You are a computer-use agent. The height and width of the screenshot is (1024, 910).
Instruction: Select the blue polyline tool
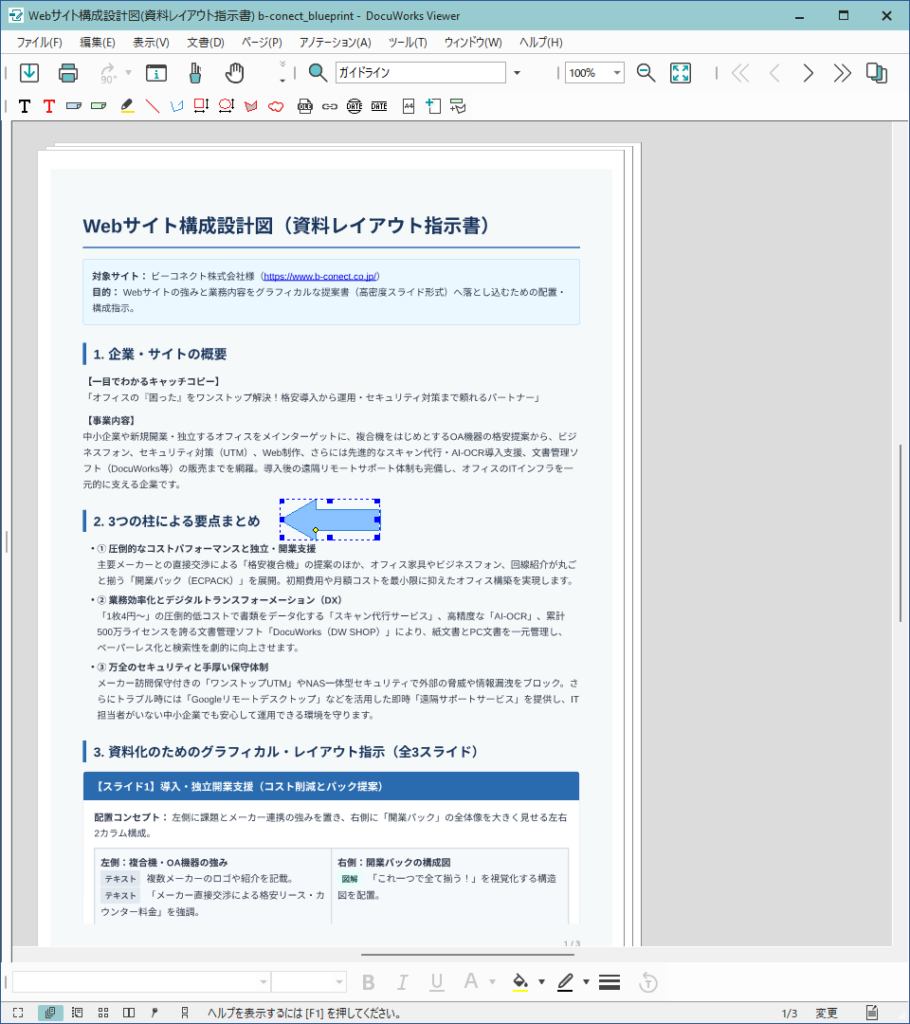177,106
